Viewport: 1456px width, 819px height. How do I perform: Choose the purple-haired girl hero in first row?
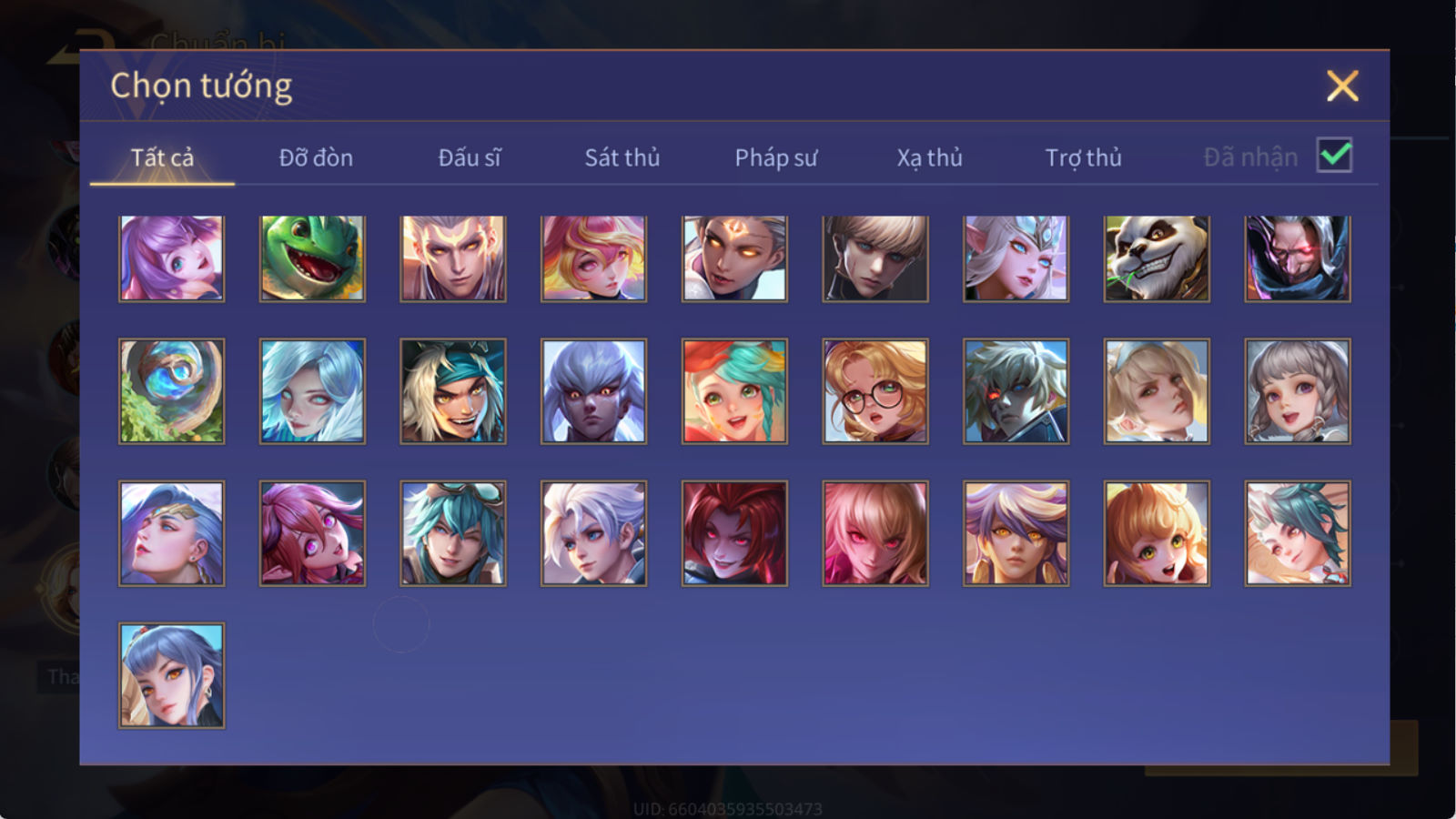coord(171,258)
